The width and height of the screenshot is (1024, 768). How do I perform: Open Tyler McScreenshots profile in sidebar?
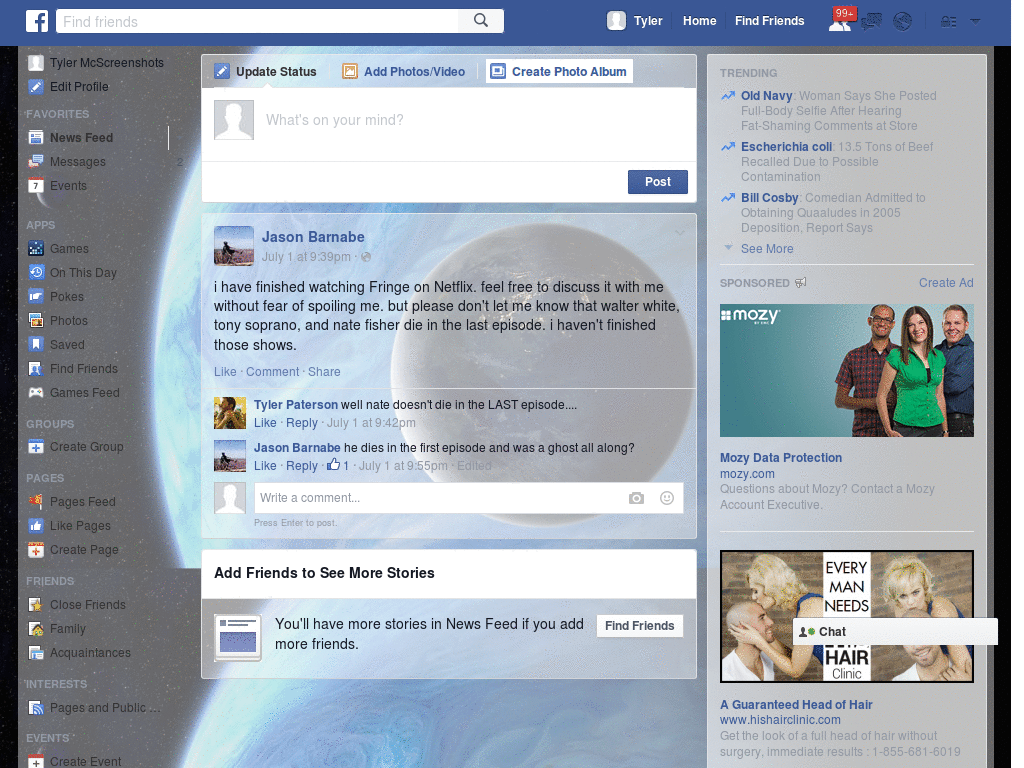click(96, 63)
